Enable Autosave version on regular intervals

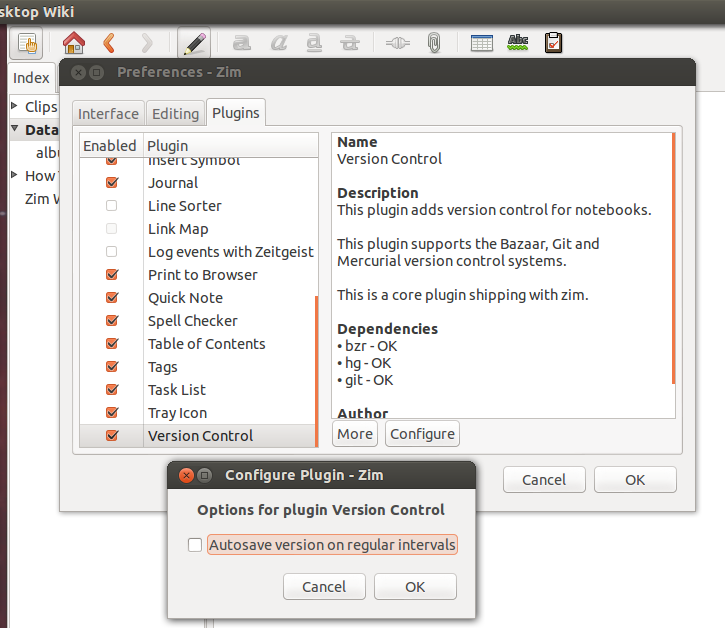pos(195,545)
